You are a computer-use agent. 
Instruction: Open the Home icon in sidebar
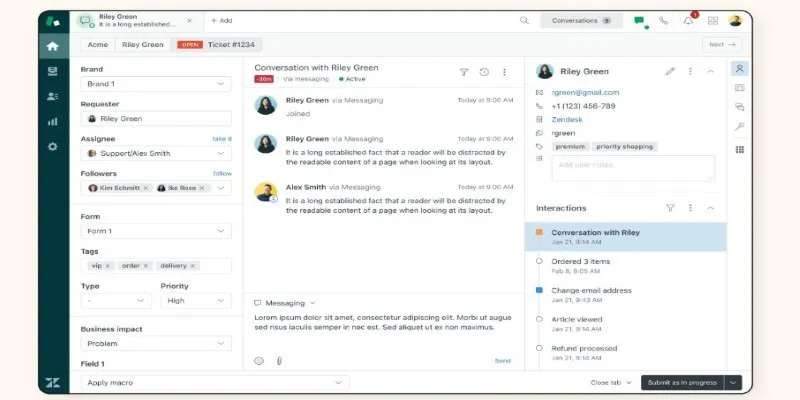click(53, 46)
